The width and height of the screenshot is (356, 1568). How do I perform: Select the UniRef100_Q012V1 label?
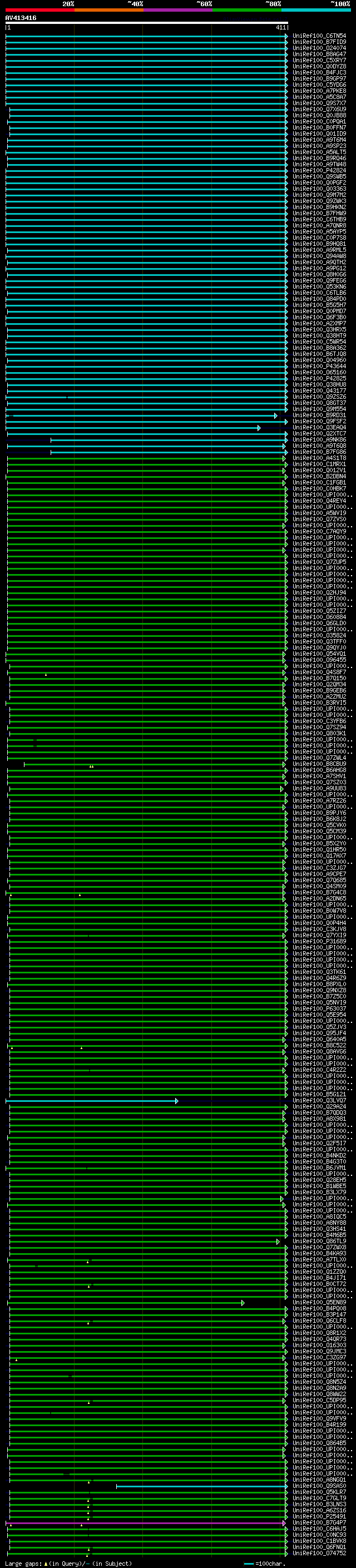[319, 470]
